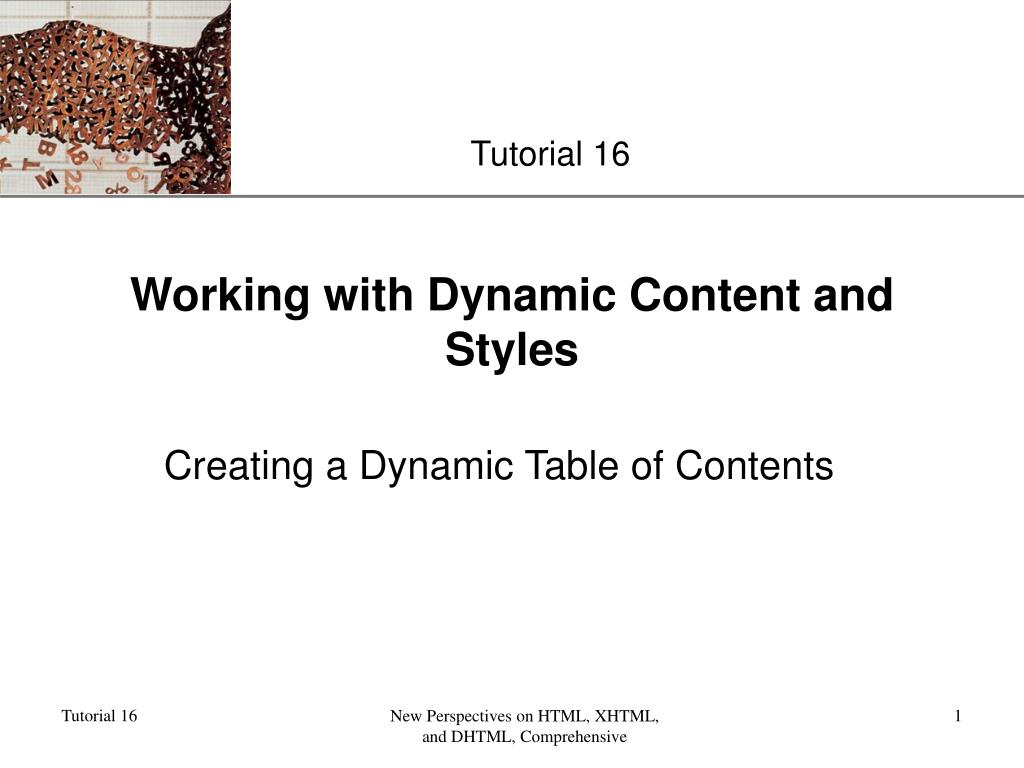The width and height of the screenshot is (1024, 768).
Task: Click the "Tutorial 16" footer label
Action: tap(99, 716)
